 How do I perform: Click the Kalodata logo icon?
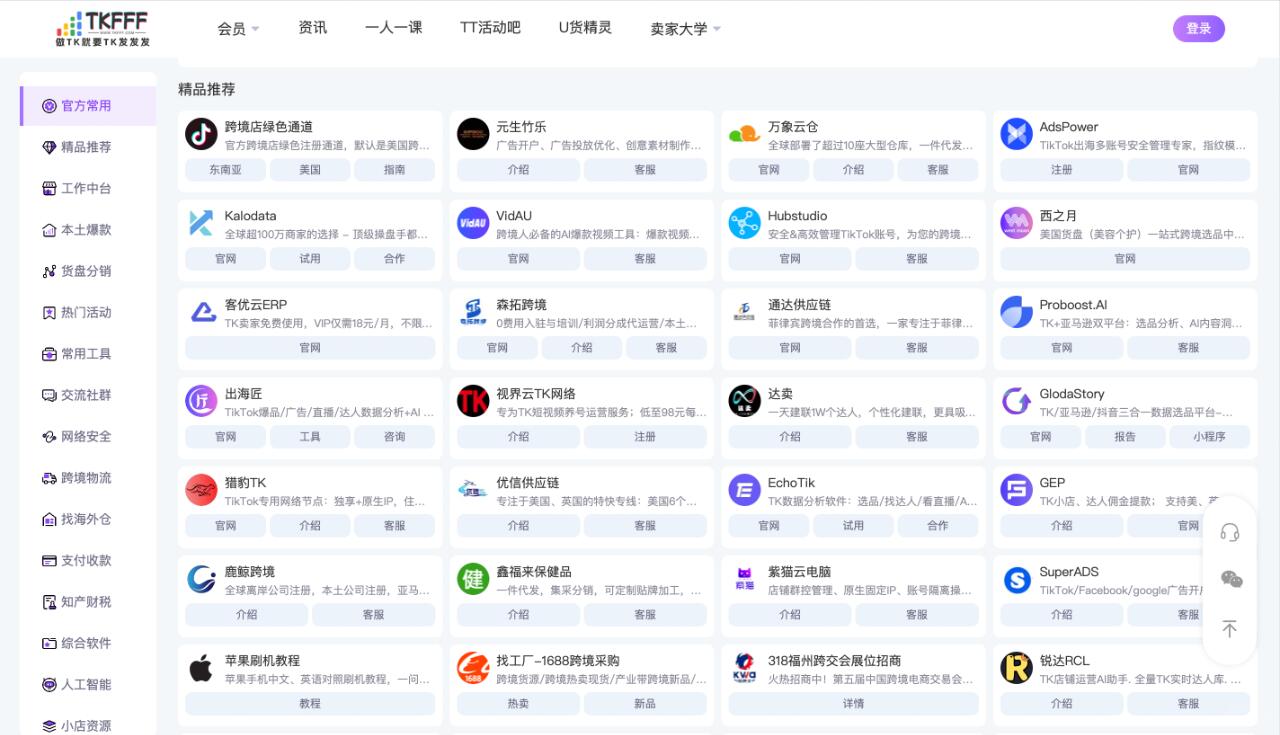point(201,223)
